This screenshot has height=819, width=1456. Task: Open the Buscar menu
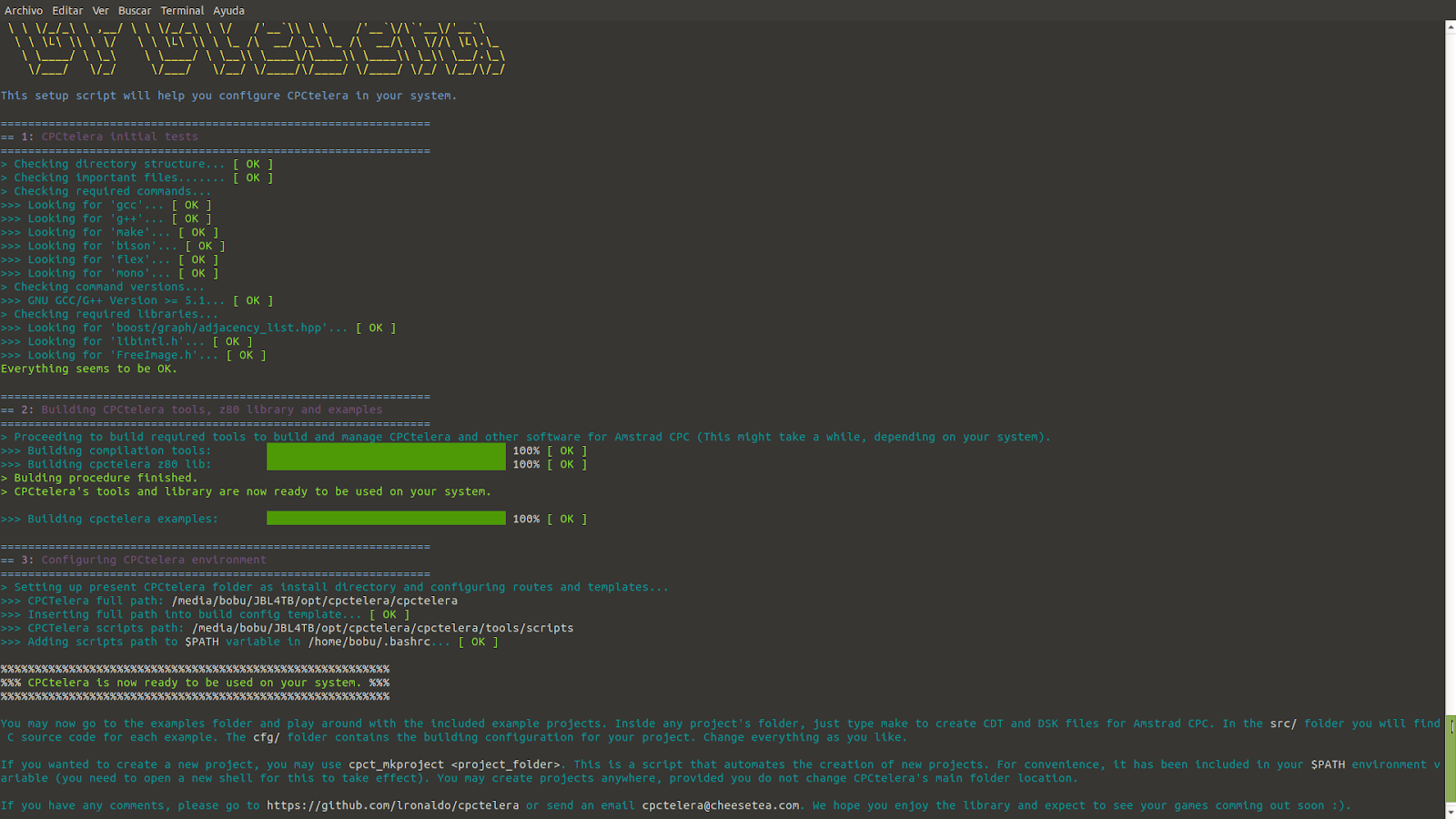pyautogui.click(x=135, y=11)
